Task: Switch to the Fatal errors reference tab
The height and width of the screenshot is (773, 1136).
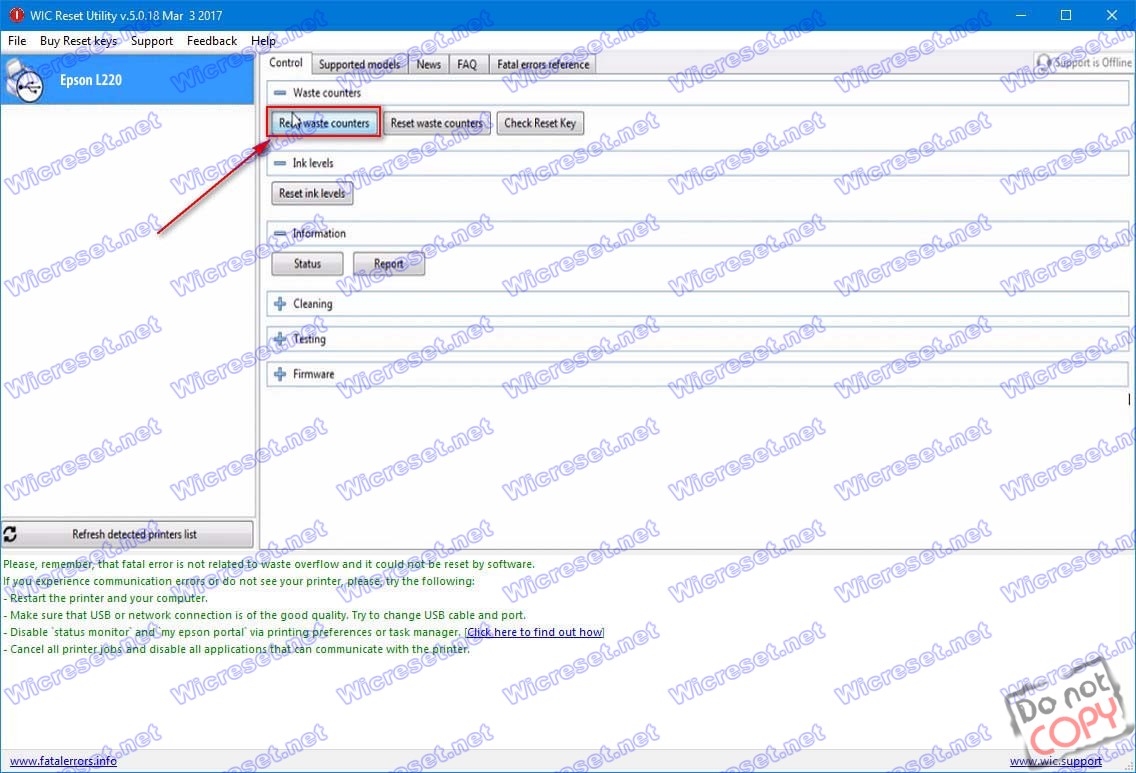Action: [x=543, y=64]
